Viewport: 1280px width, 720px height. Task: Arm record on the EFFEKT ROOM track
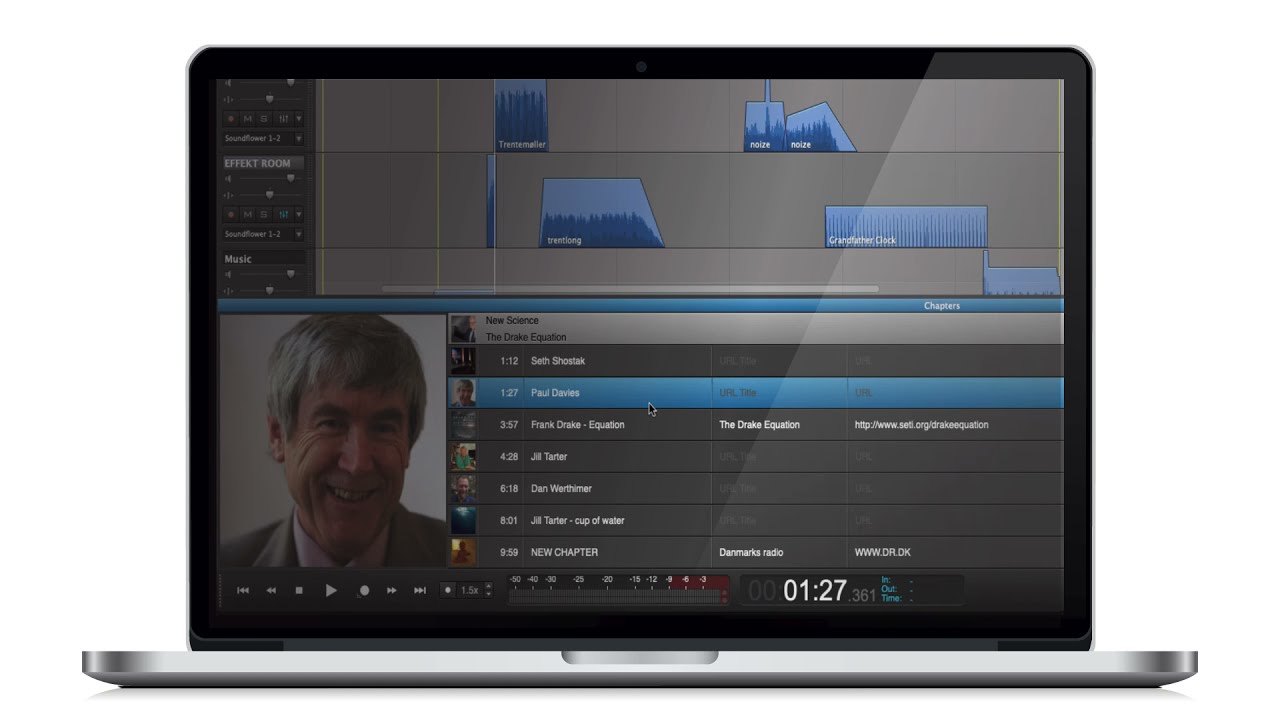pyautogui.click(x=231, y=214)
